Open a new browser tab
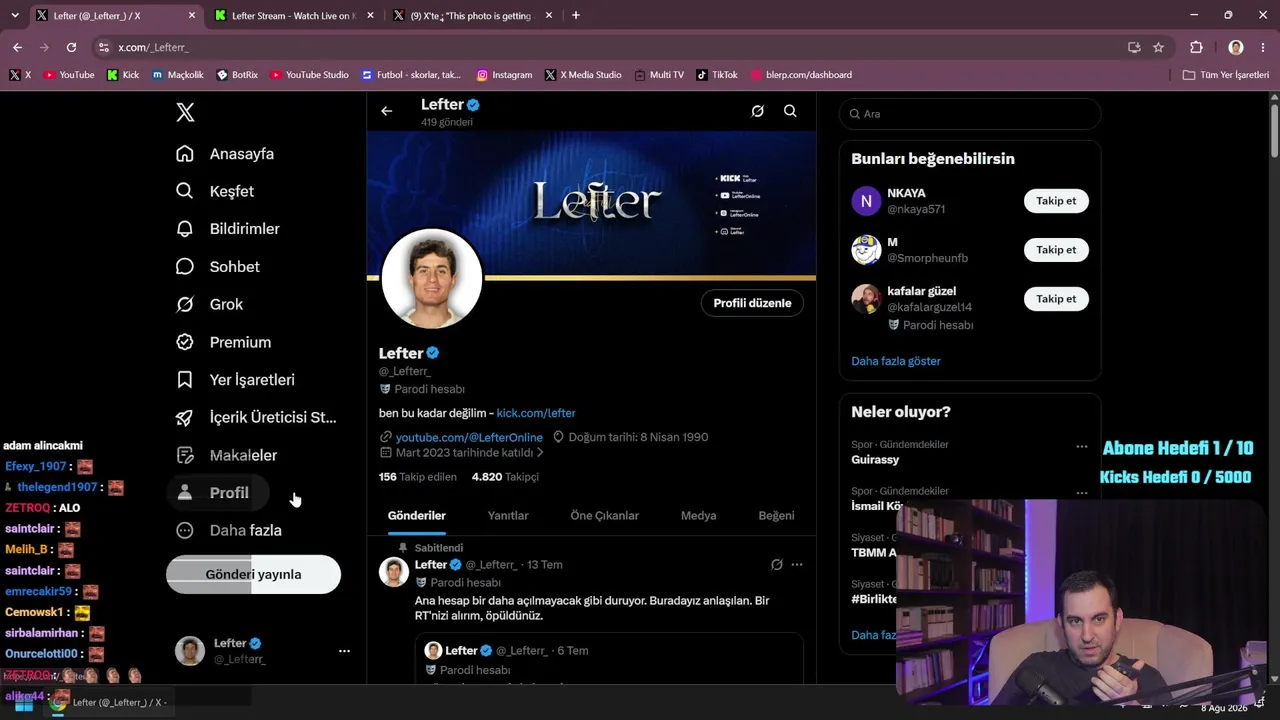Image resolution: width=1280 pixels, height=720 pixels. pos(575,16)
